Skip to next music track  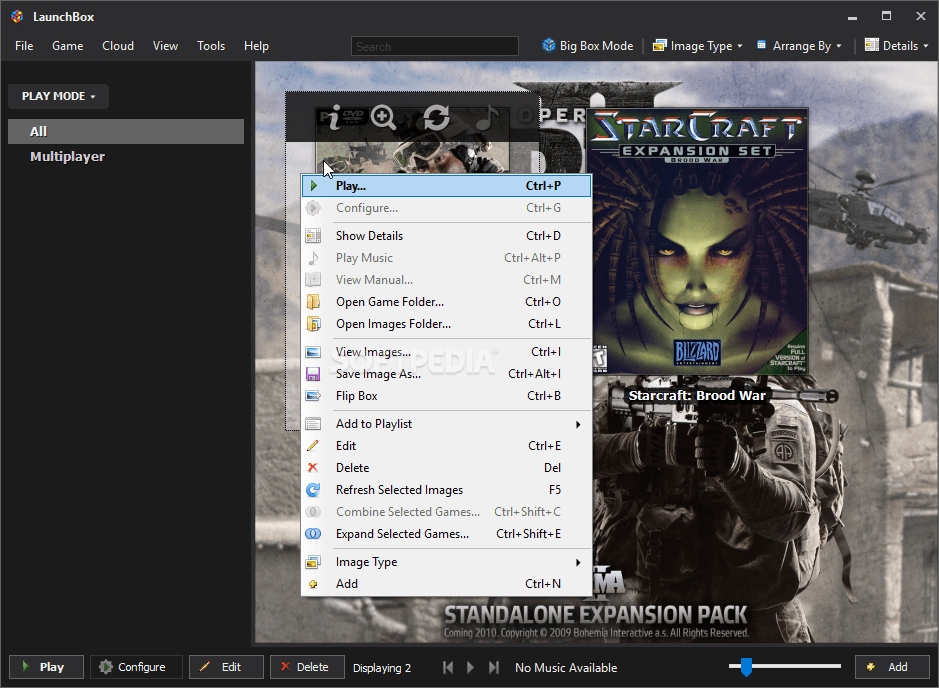tap(493, 667)
